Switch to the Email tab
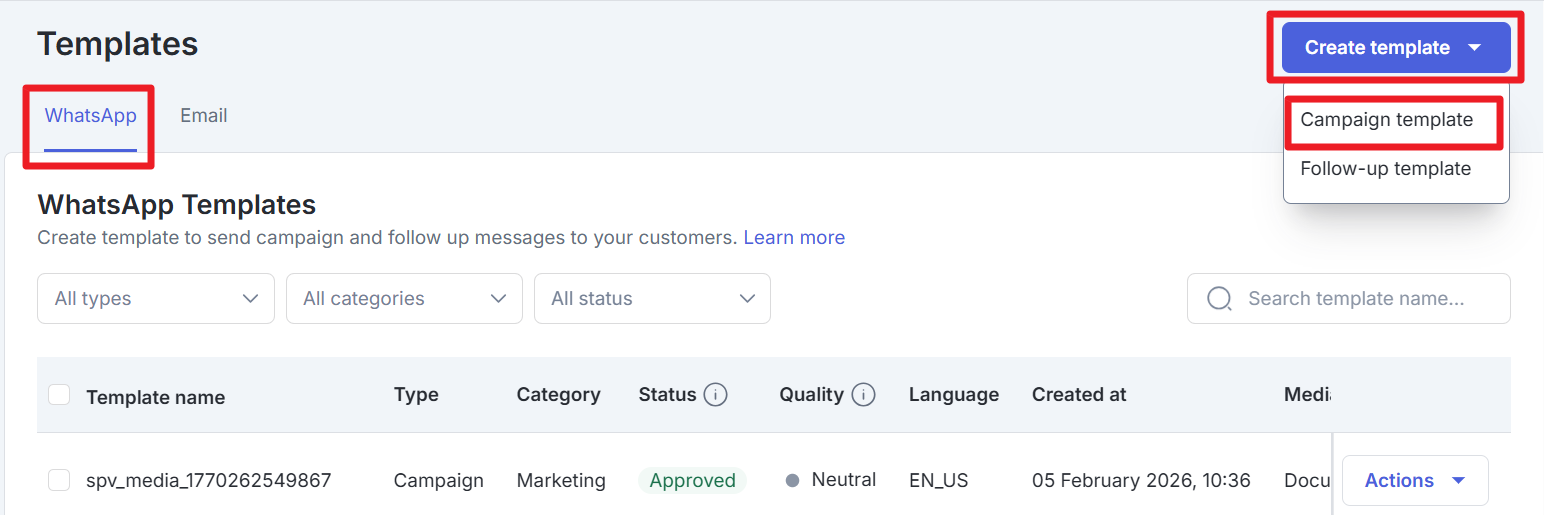The image size is (1544, 515). [x=204, y=116]
